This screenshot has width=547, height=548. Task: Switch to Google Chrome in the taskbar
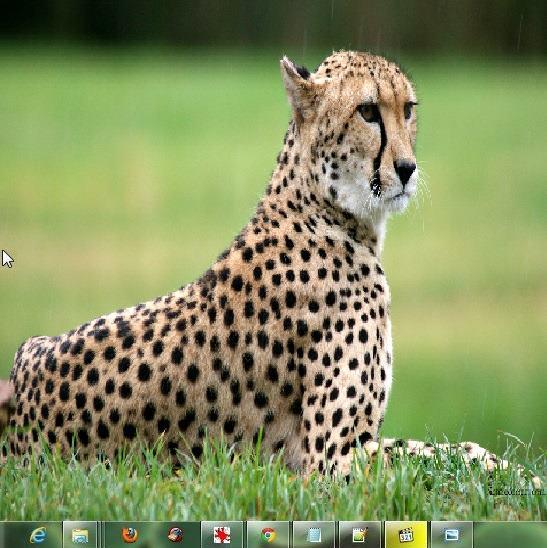tap(268, 535)
